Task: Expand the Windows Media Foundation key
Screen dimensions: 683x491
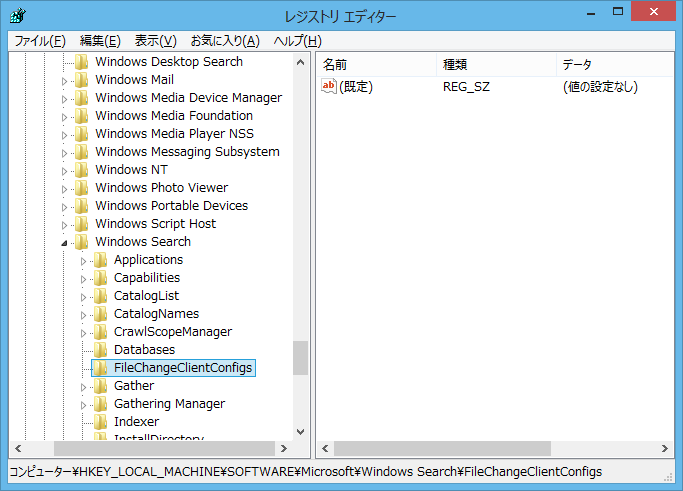Action: [64, 117]
